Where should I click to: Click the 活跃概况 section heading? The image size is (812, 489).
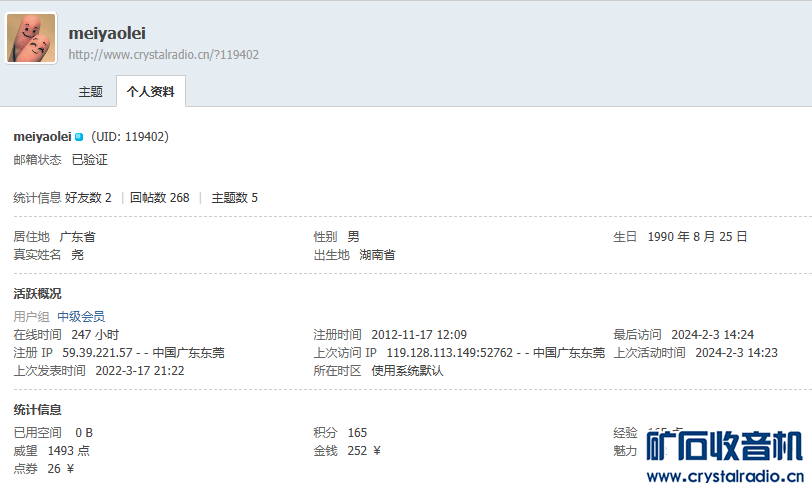pyautogui.click(x=37, y=294)
